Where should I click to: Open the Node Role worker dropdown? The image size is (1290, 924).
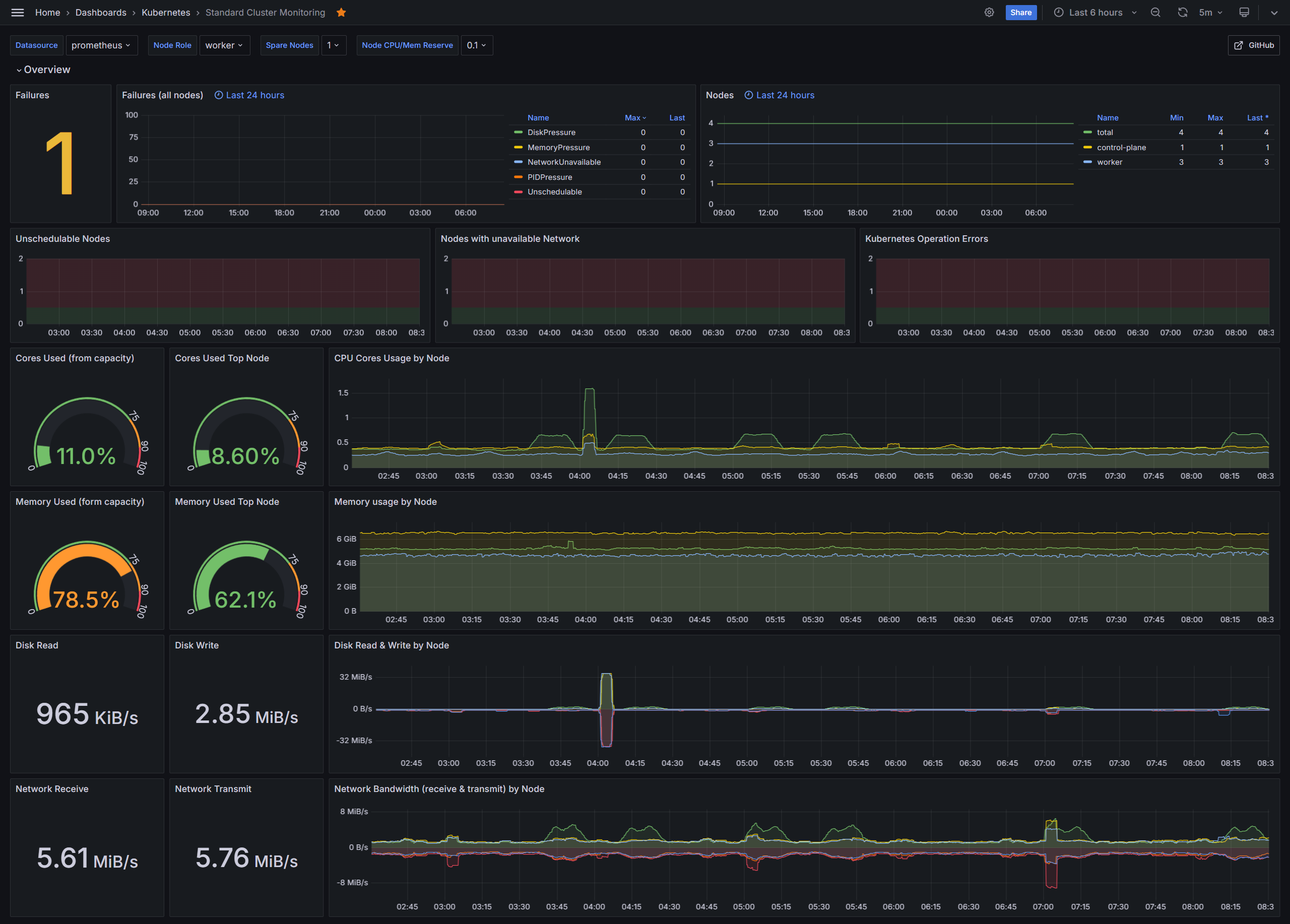click(x=224, y=45)
